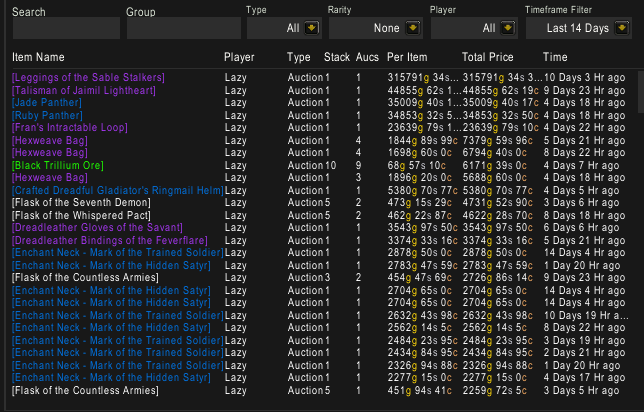Sort by Item Name column header
The height and width of the screenshot is (412, 644).
click(x=38, y=58)
